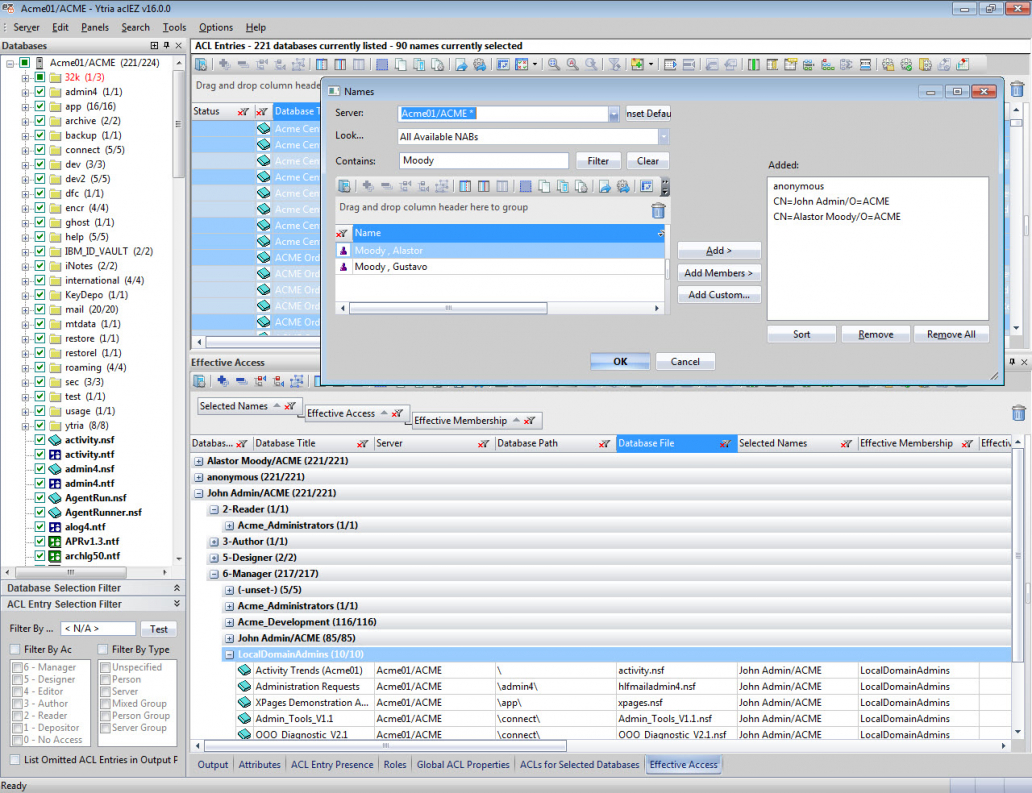Click the Add Members > button
Image resolution: width=1032 pixels, height=793 pixels.
[x=719, y=273]
